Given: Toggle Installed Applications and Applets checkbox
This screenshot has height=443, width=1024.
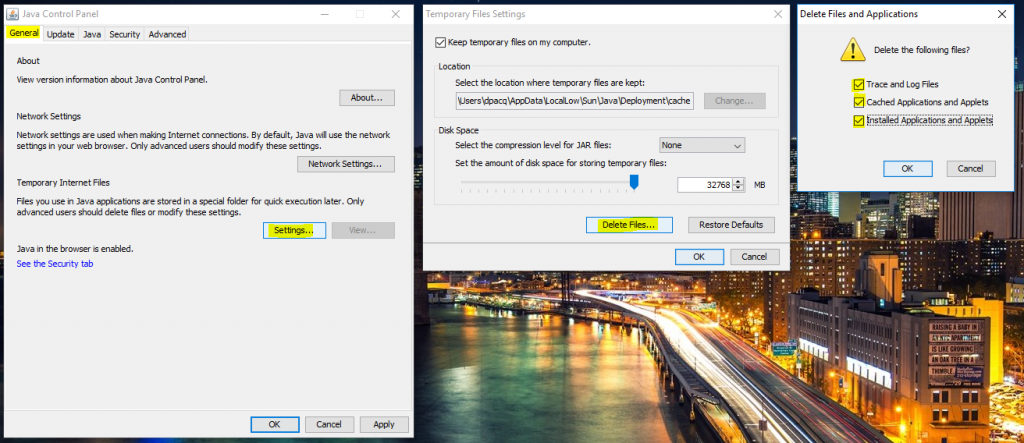Looking at the screenshot, I should click(x=858, y=121).
